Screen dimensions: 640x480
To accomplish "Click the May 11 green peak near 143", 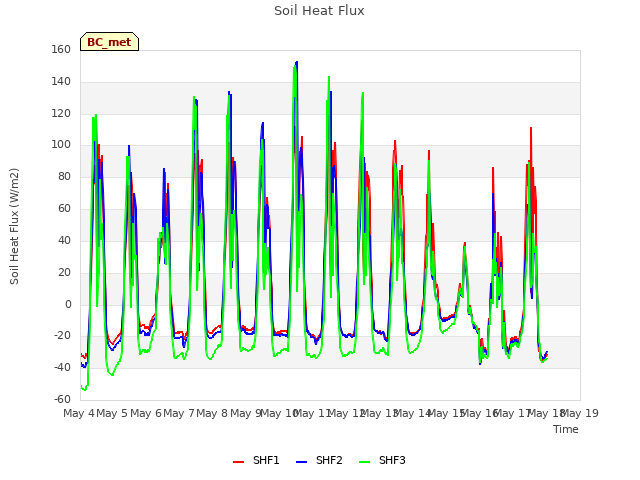I will pos(329,77).
